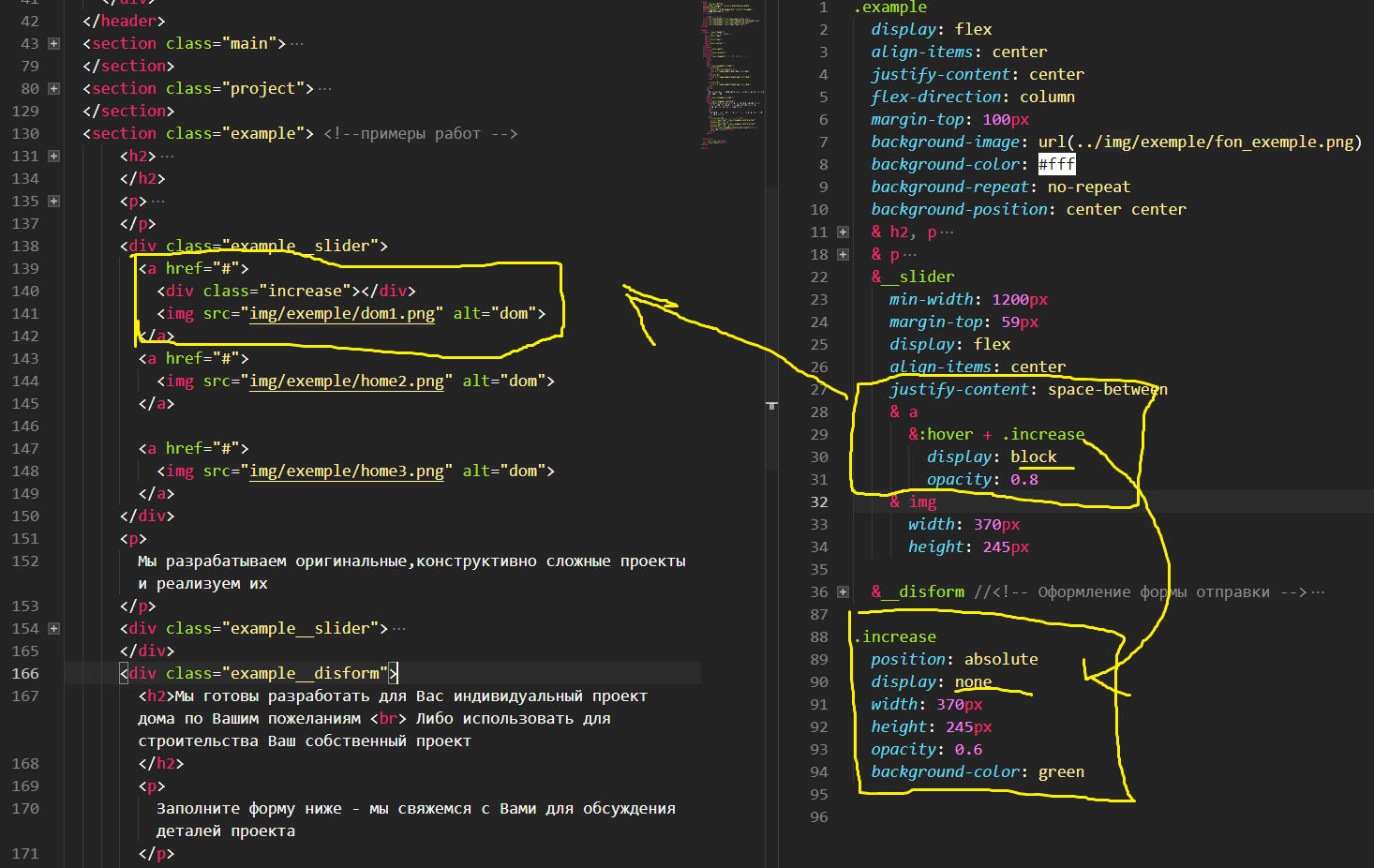Click the "display: none" property
Image resolution: width=1374 pixels, height=868 pixels.
[x=932, y=682]
